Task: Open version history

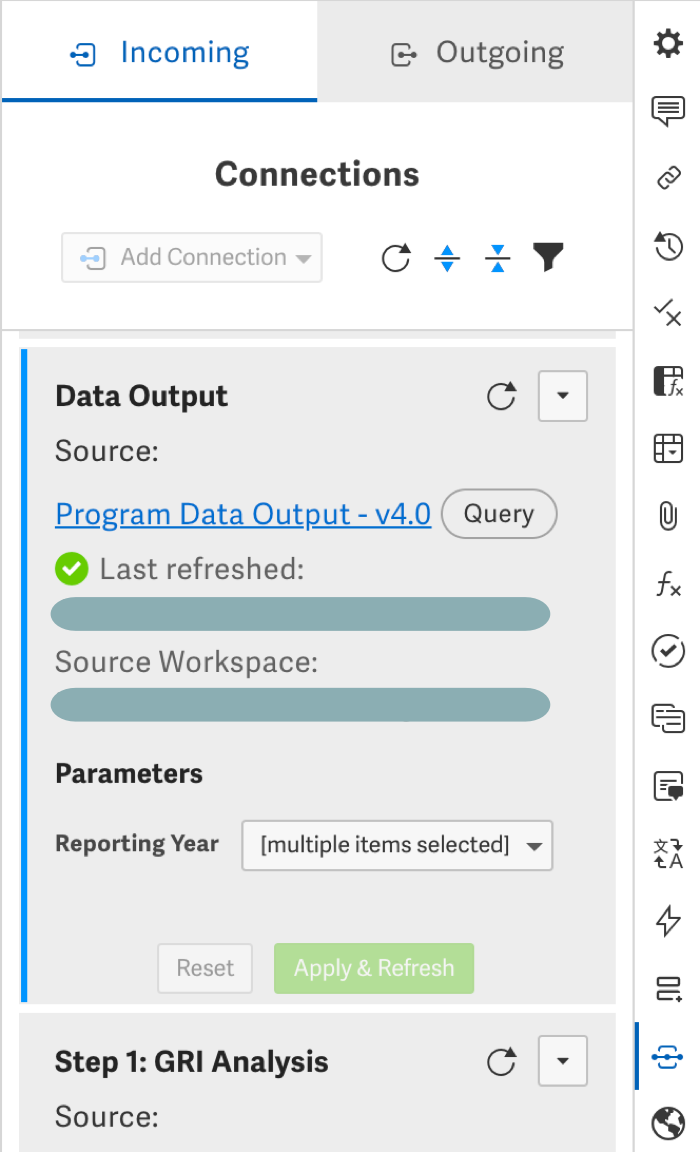Action: 668,245
